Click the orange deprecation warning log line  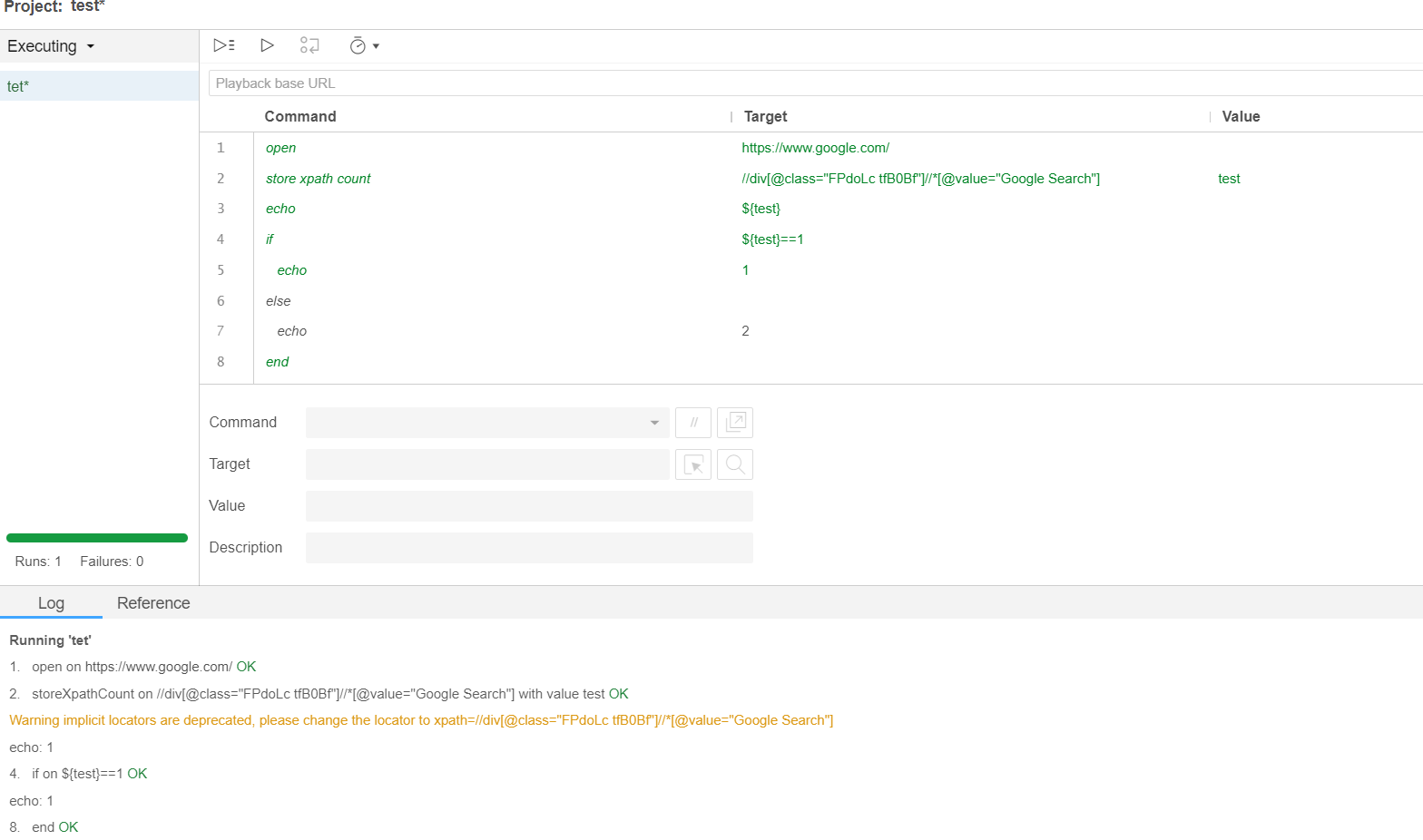coord(421,720)
